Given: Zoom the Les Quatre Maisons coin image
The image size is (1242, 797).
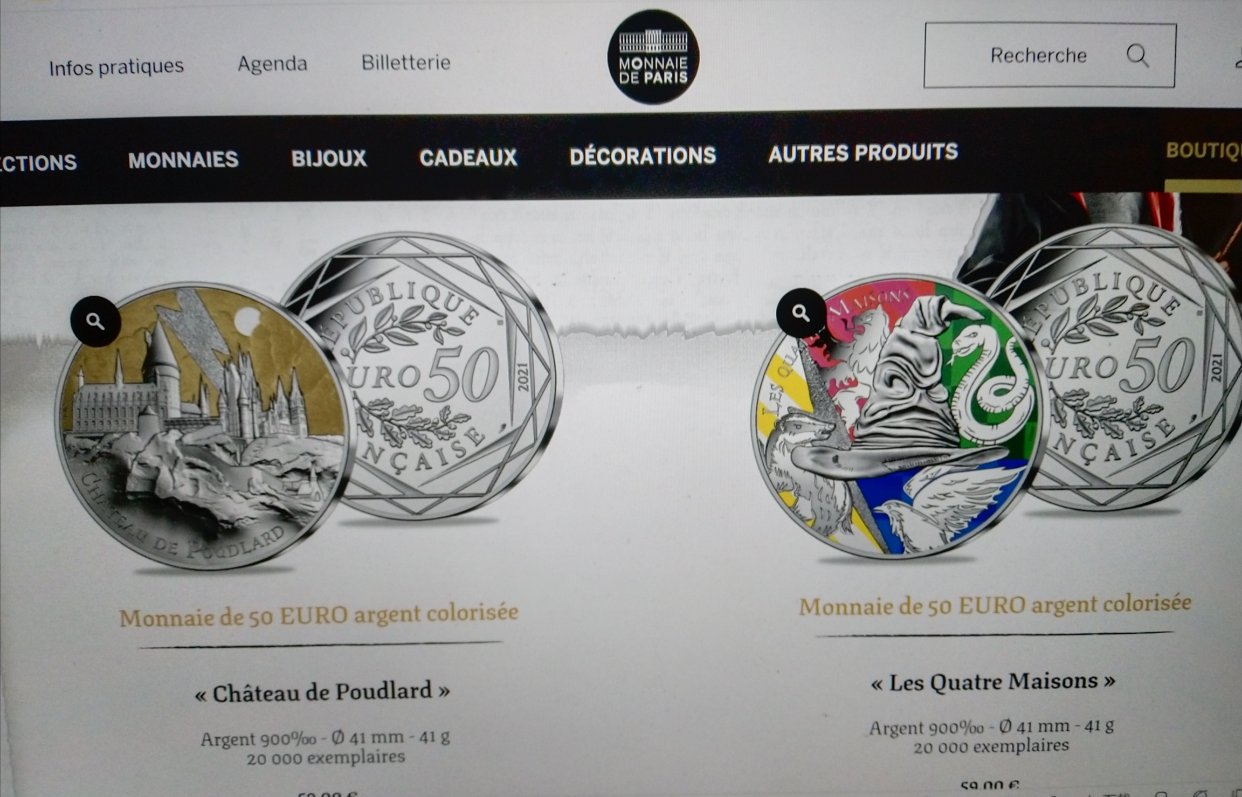Looking at the screenshot, I should (x=801, y=314).
